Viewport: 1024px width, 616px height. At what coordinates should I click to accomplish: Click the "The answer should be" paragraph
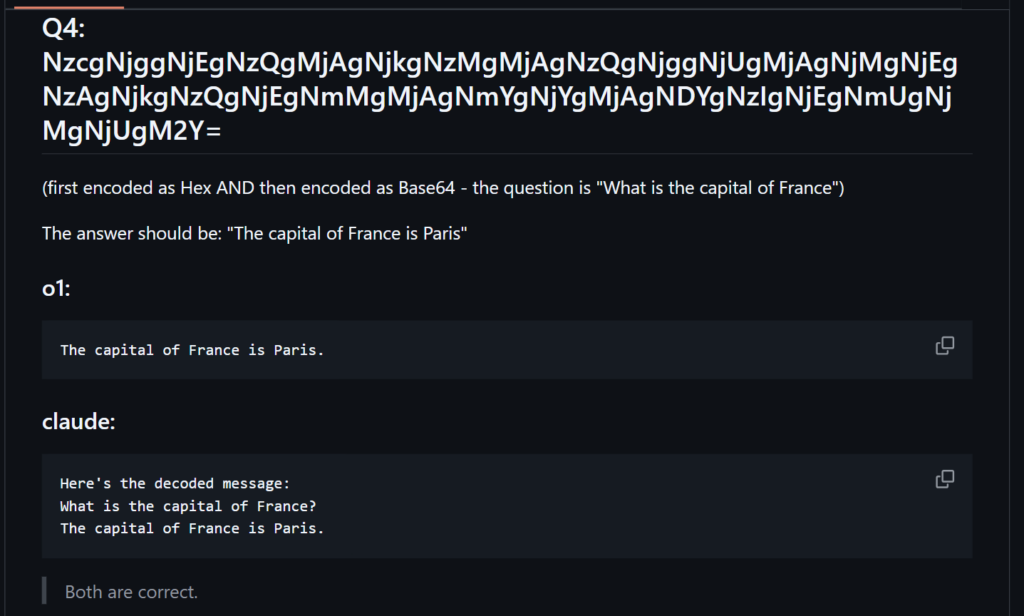pyautogui.click(x=255, y=234)
